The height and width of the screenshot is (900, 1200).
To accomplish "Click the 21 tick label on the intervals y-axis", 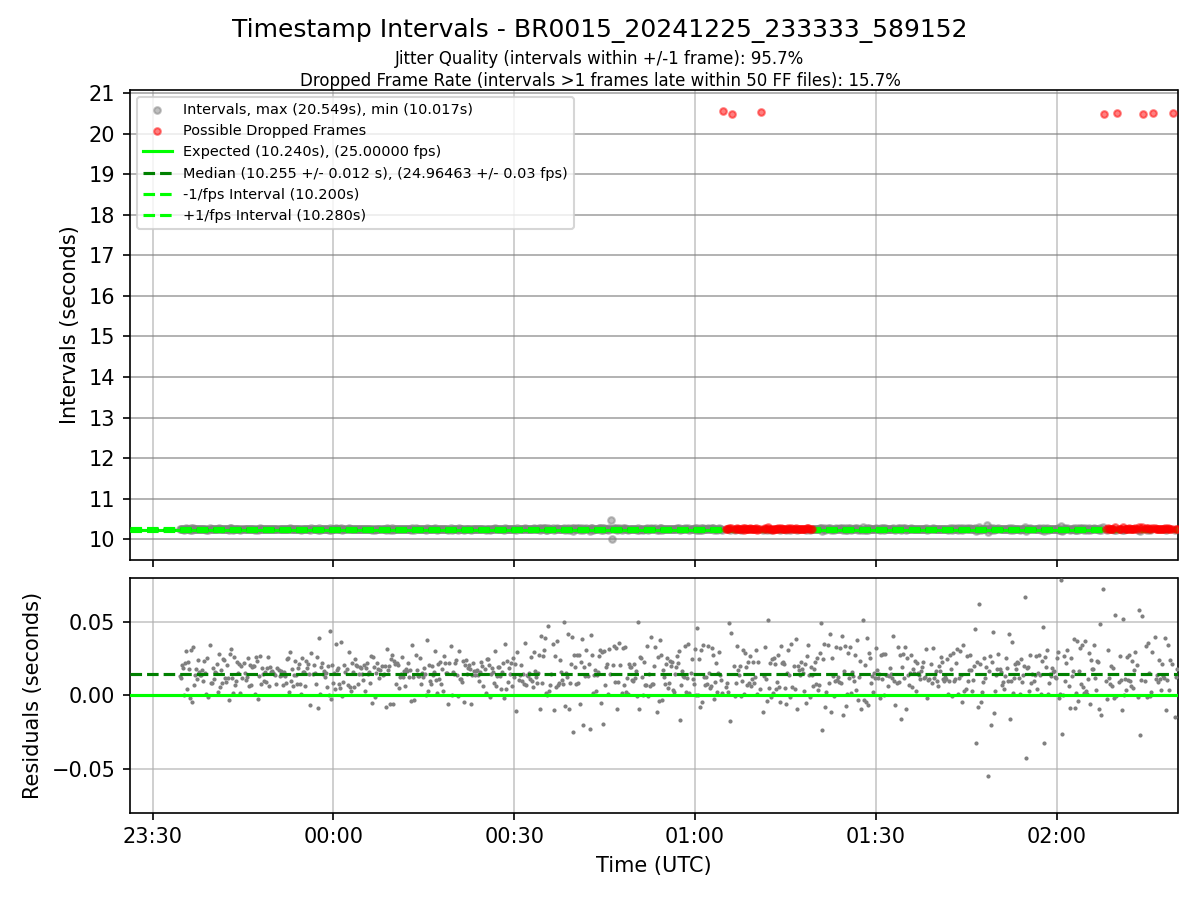I will [x=104, y=94].
